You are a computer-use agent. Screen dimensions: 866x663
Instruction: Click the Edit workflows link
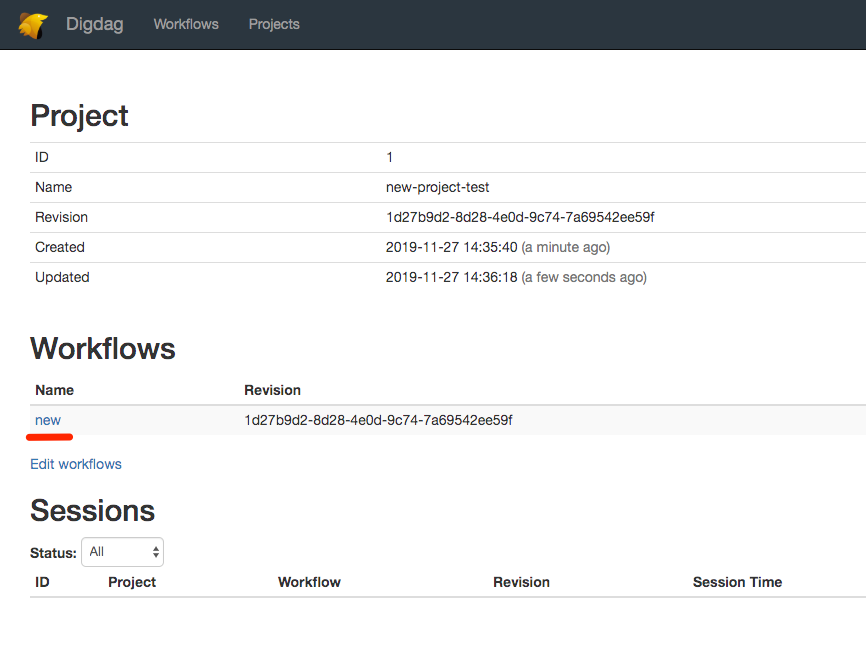pyautogui.click(x=76, y=464)
